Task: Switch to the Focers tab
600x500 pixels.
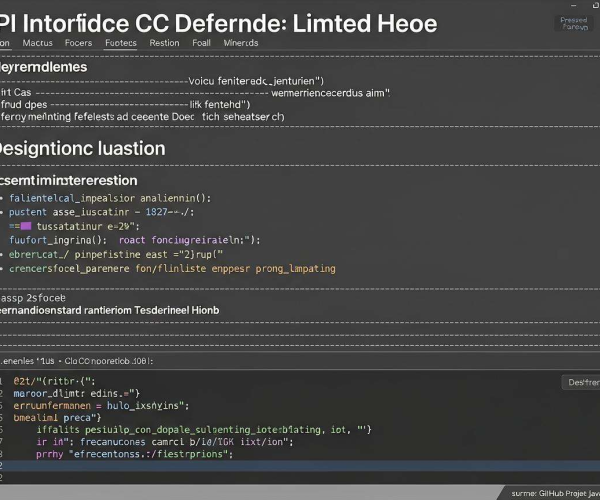Action: pos(78,43)
